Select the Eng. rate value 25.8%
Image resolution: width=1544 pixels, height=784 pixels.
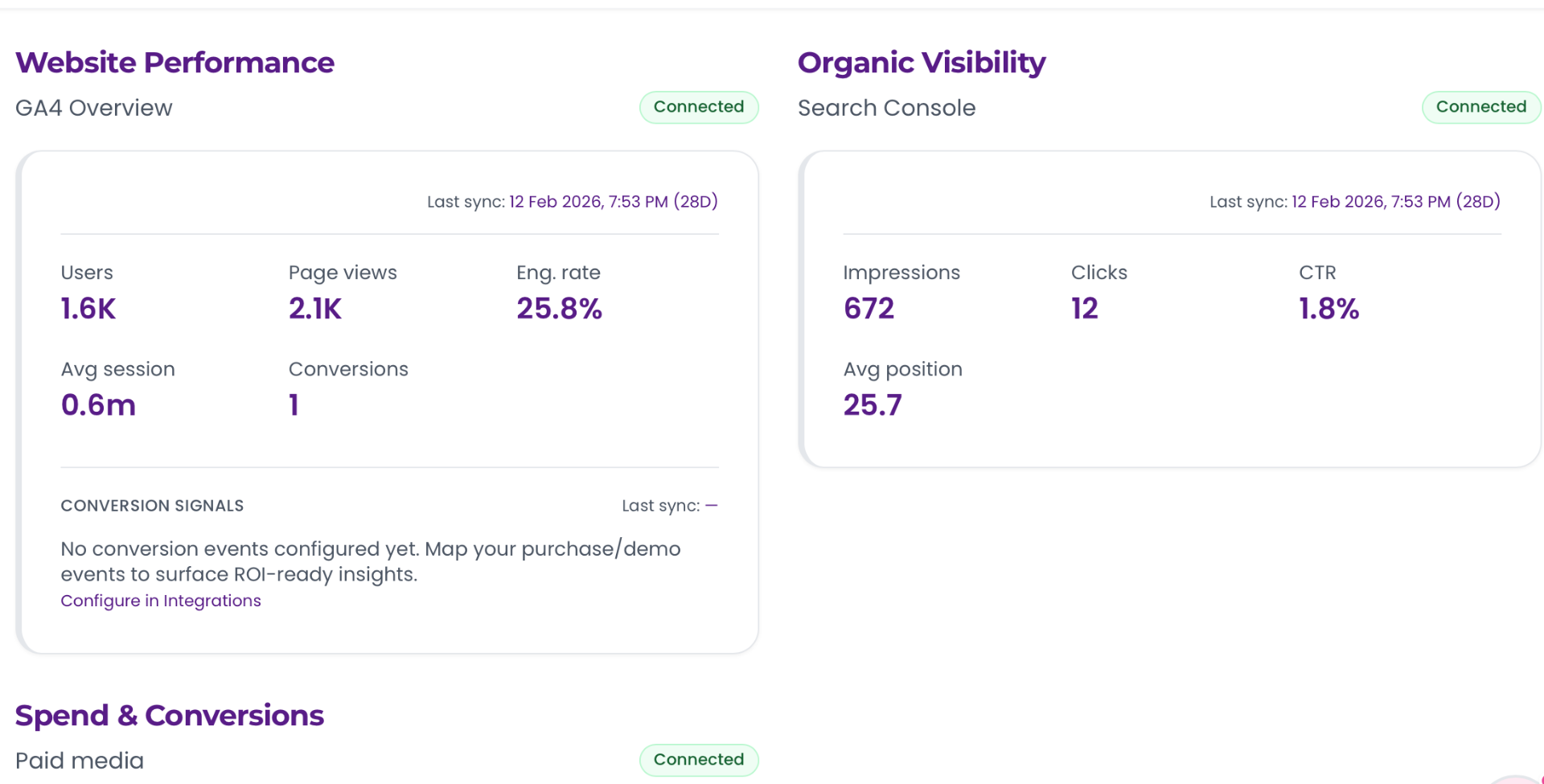pos(559,308)
